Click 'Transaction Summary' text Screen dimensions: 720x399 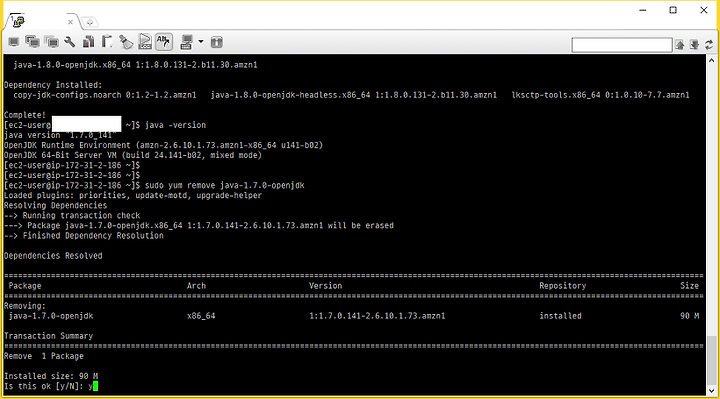tap(48, 336)
